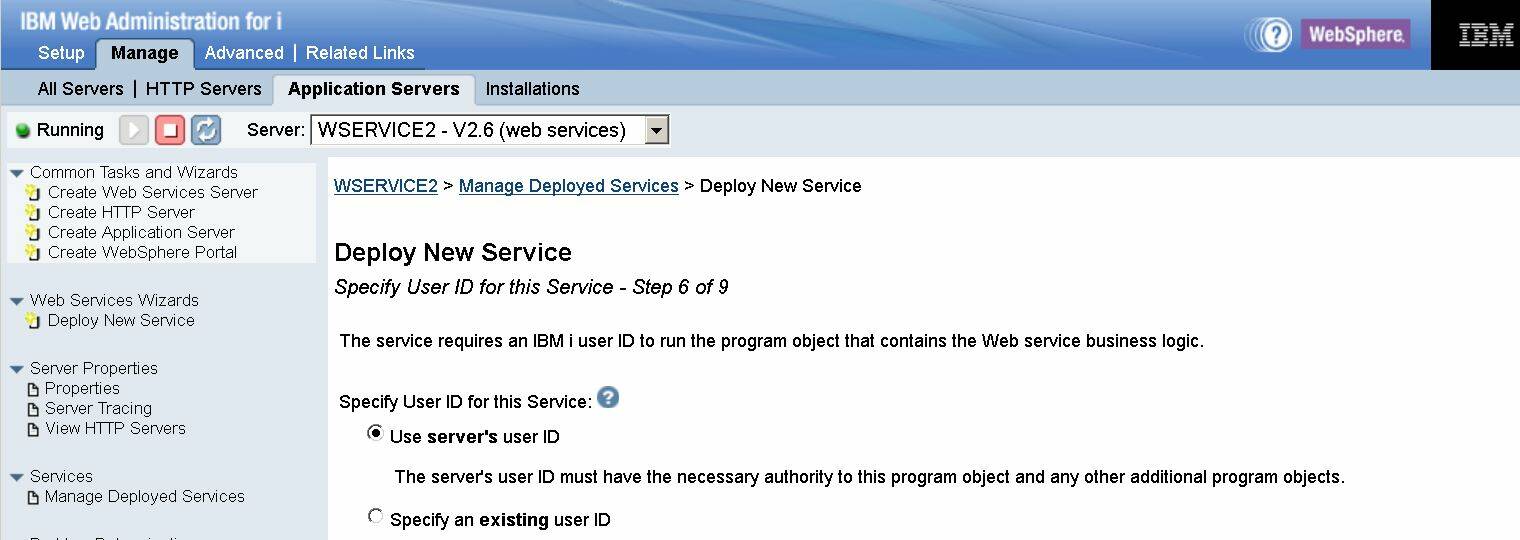Screen dimensions: 1520x540
Task: Open Deploy New Service sidebar link
Action: [121, 320]
